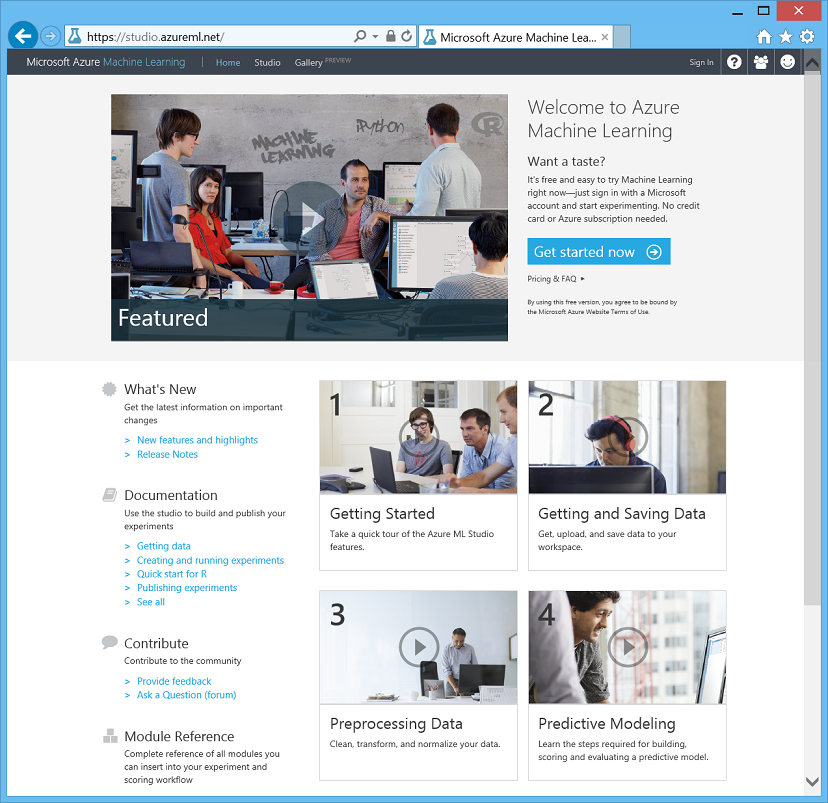Play the Getting and Saving Data video
828x803 pixels.
point(627,436)
